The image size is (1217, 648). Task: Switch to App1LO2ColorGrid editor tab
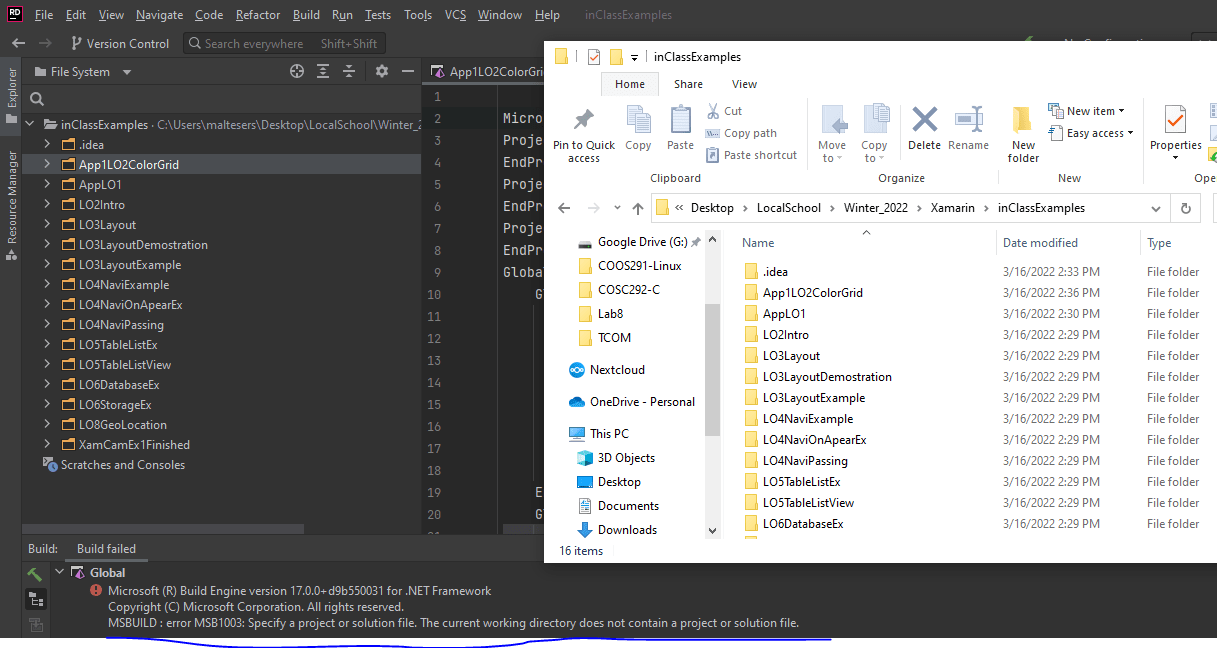point(486,72)
